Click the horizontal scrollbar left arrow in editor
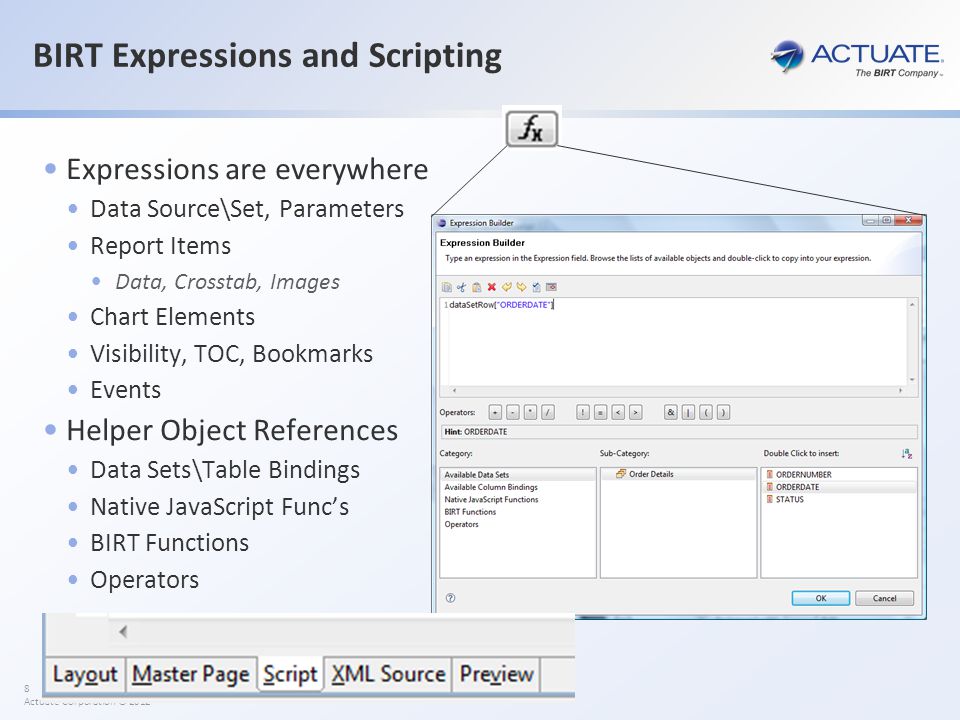The width and height of the screenshot is (960, 720). 454,390
